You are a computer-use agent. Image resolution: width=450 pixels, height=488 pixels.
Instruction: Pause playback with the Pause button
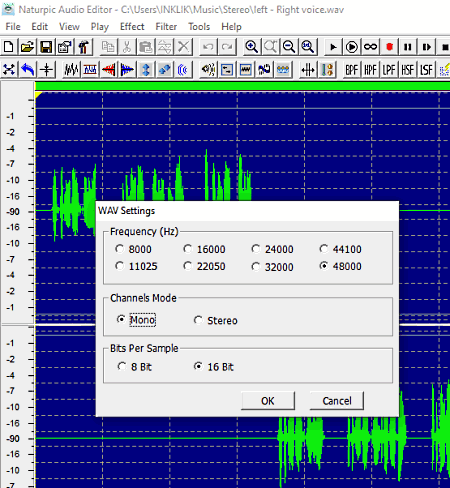(408, 47)
